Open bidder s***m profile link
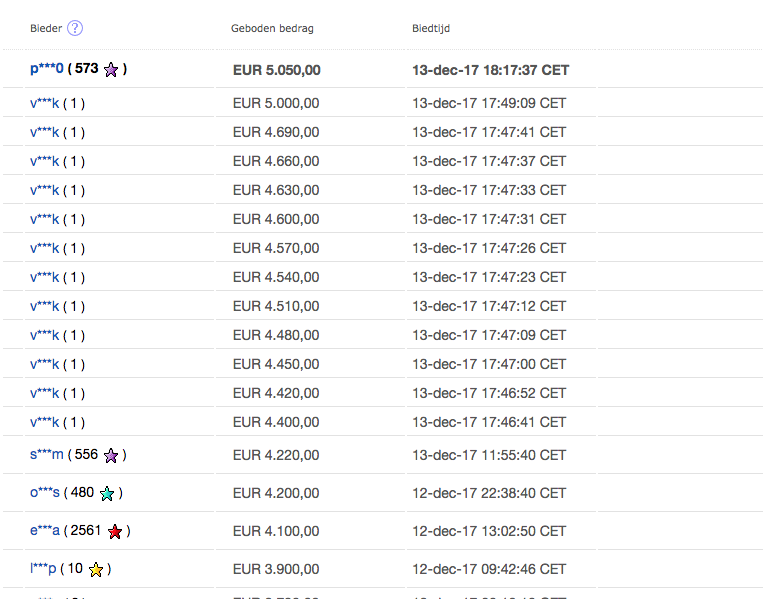This screenshot has height=599, width=763. coord(47,454)
